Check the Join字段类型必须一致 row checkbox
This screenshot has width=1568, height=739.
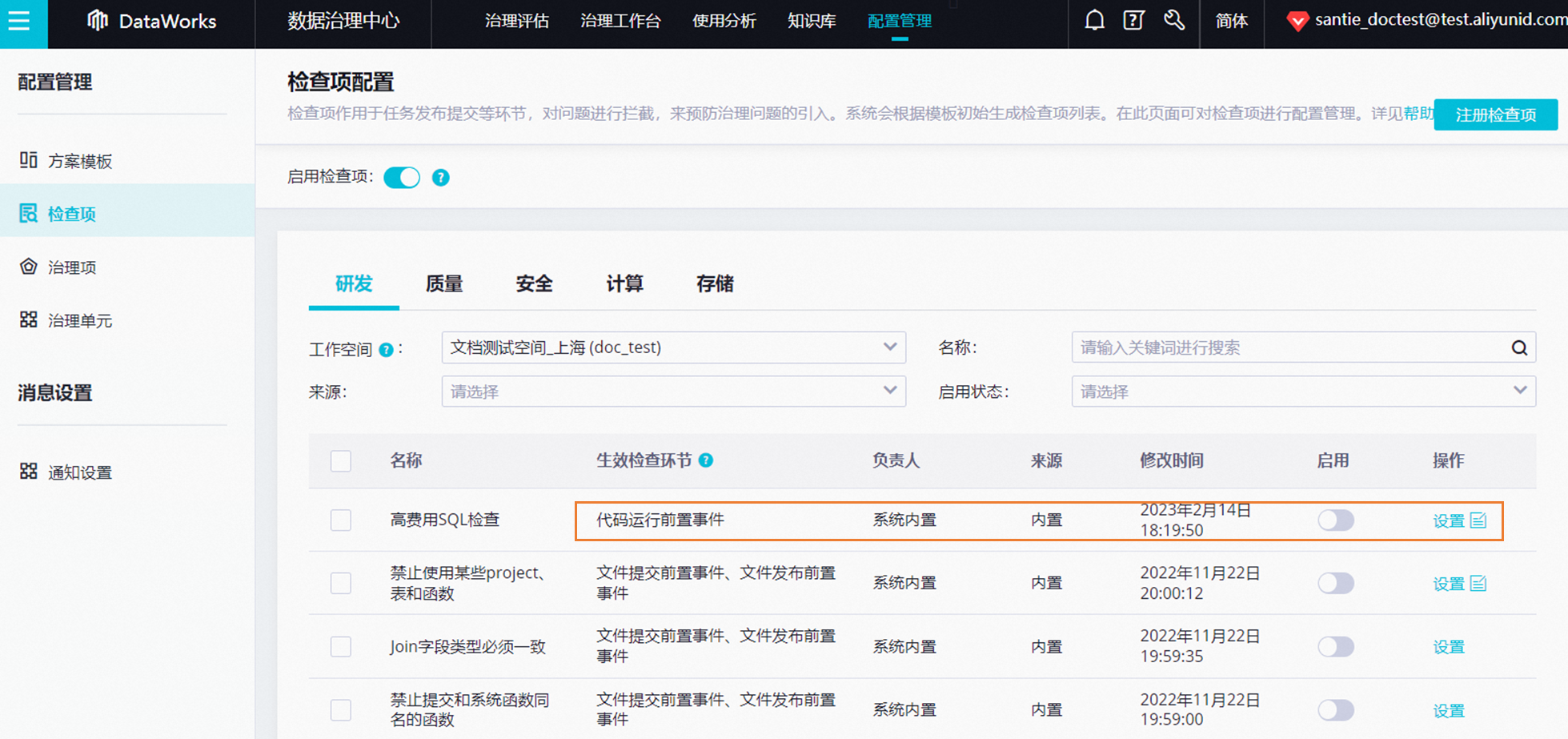tap(341, 646)
